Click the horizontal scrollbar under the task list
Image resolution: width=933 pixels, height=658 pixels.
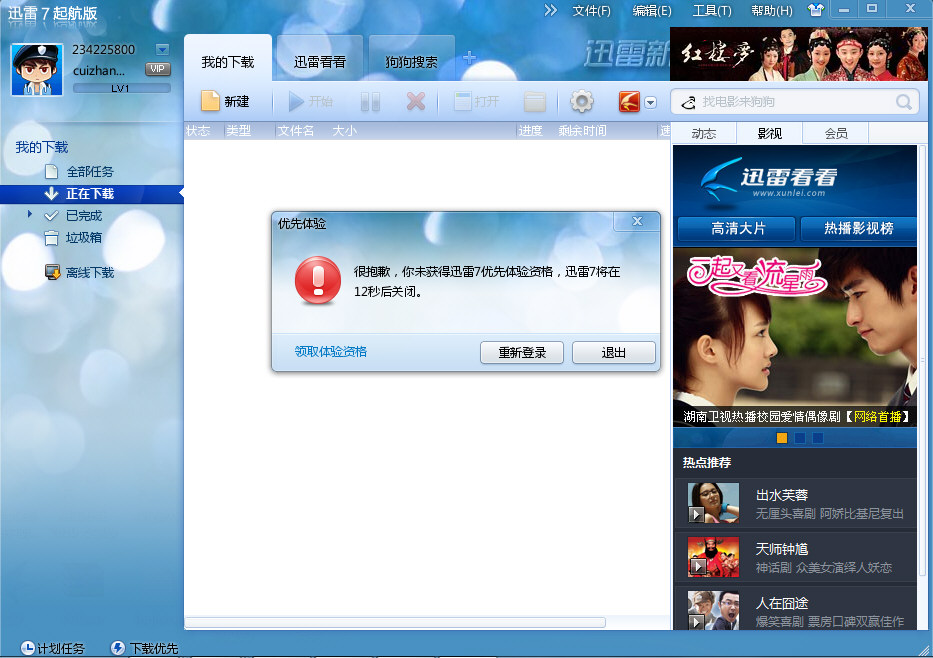point(395,622)
